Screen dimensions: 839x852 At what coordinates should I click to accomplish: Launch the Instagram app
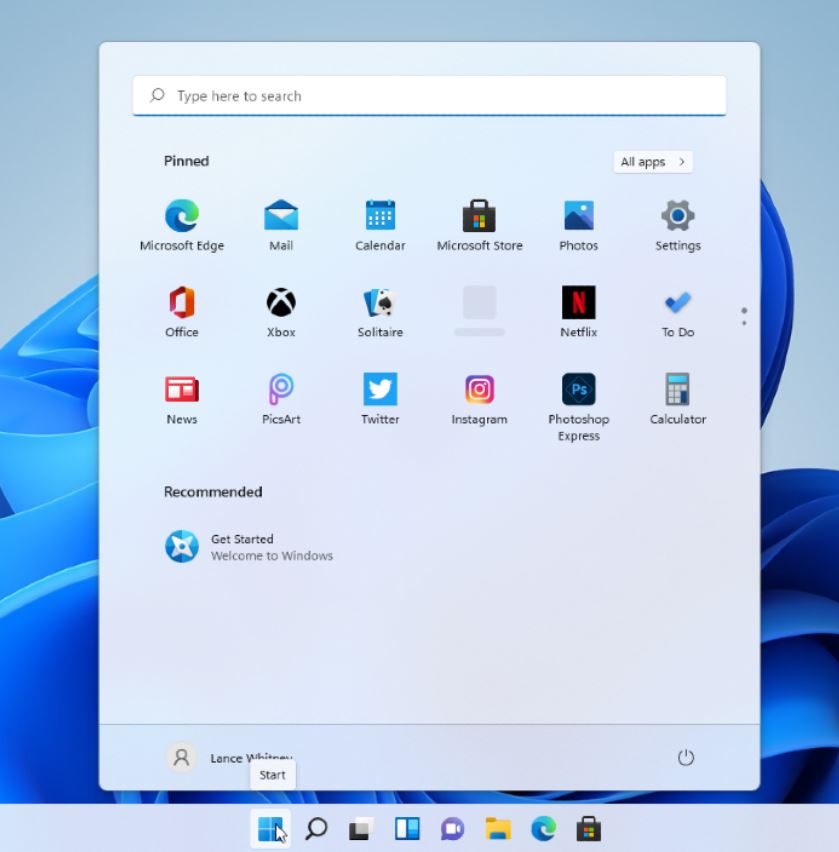click(x=479, y=399)
